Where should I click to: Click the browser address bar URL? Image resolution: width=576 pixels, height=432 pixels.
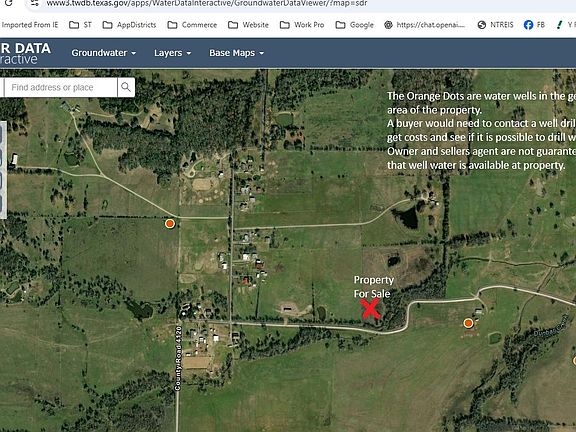click(206, 3)
